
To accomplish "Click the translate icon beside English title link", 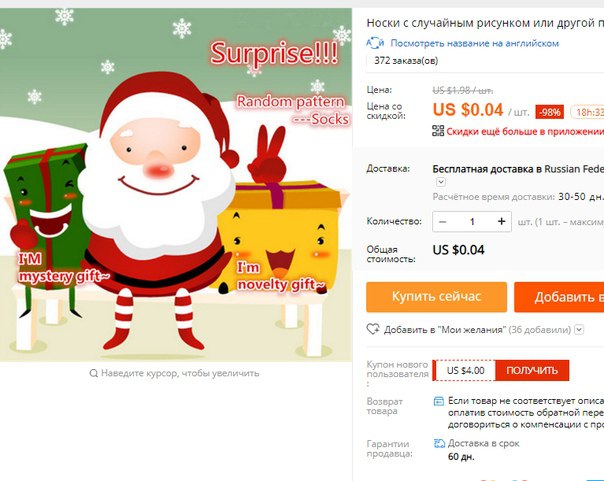I will (x=375, y=43).
